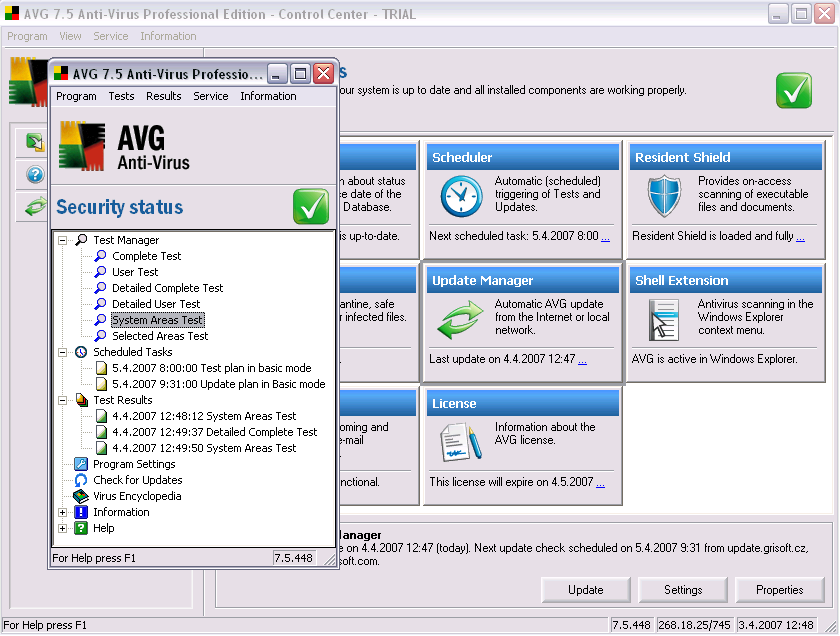This screenshot has width=840, height=636.
Task: Click Check for Updates icon
Action: pos(81,480)
